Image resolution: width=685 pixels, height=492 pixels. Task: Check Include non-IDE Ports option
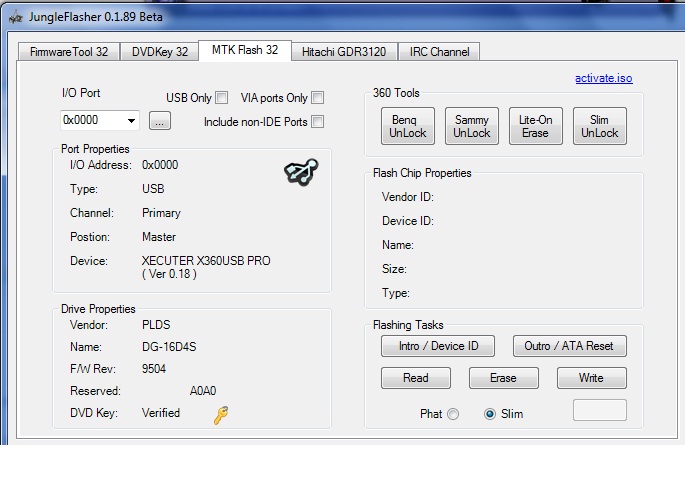pyautogui.click(x=318, y=121)
